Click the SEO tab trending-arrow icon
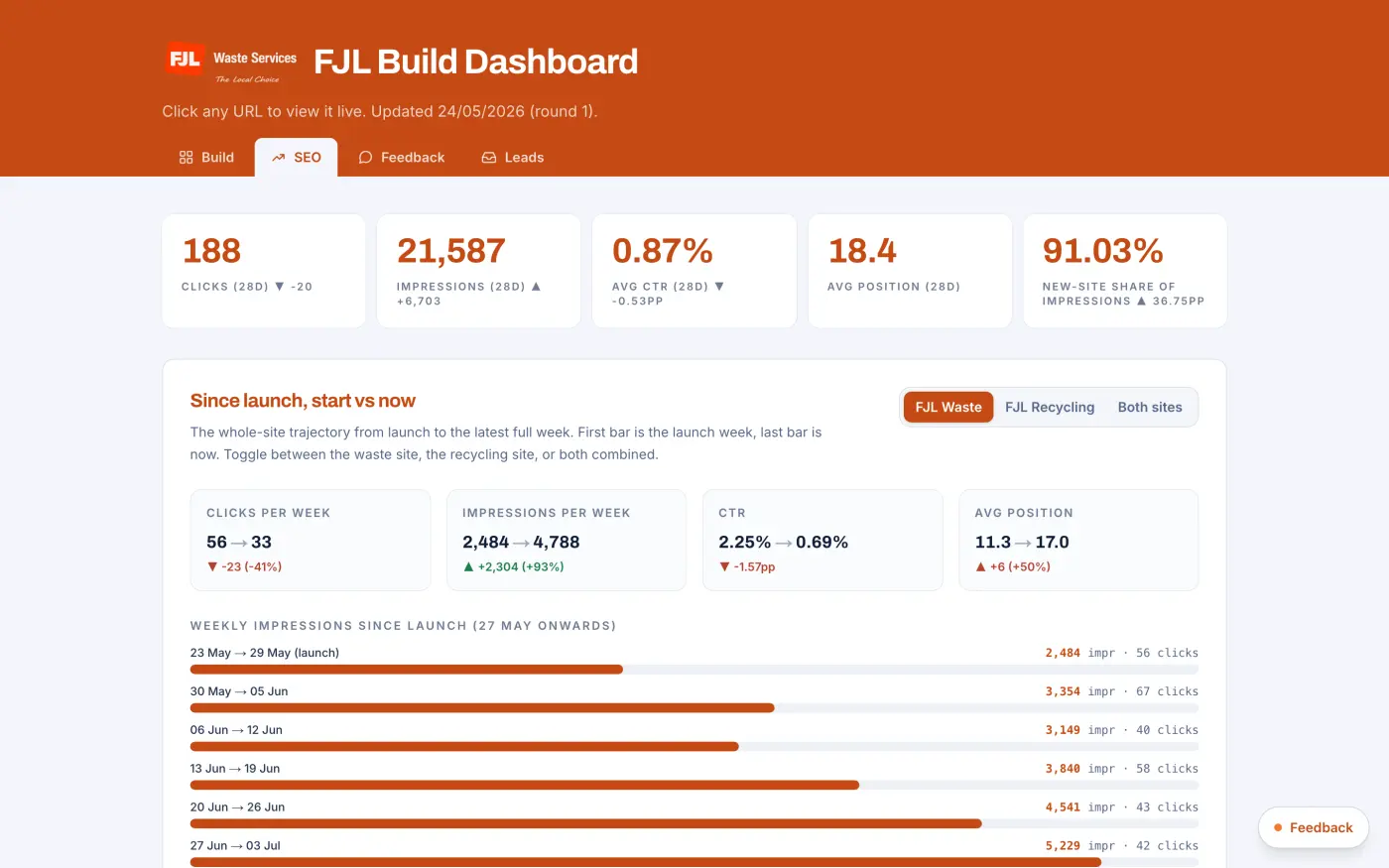Image resolution: width=1389 pixels, height=868 pixels. click(279, 158)
